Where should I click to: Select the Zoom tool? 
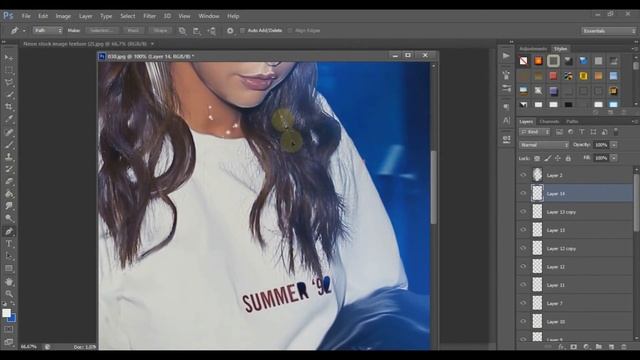coord(9,294)
